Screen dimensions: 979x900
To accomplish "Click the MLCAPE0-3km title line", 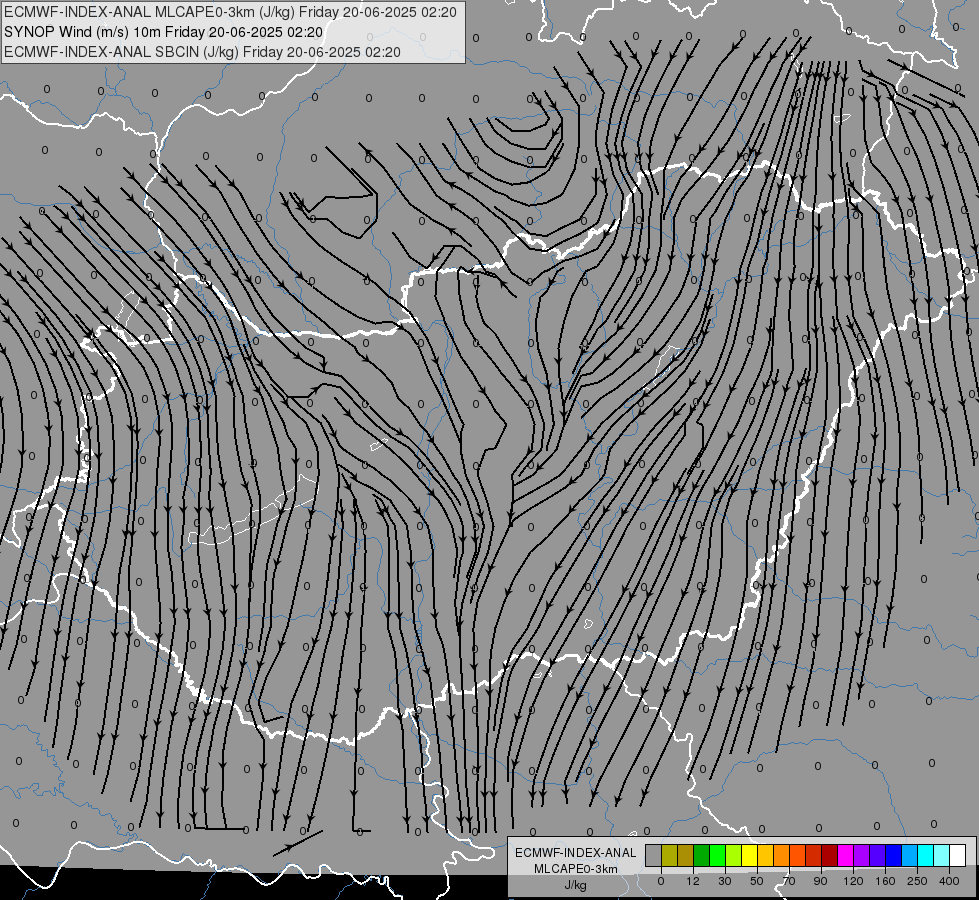I will (230, 12).
